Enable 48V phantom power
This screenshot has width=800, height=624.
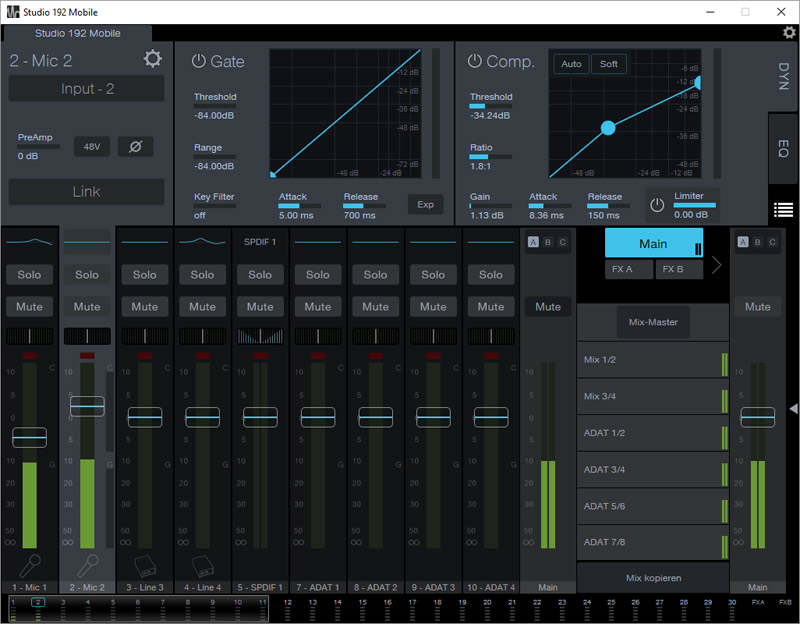pyautogui.click(x=92, y=147)
